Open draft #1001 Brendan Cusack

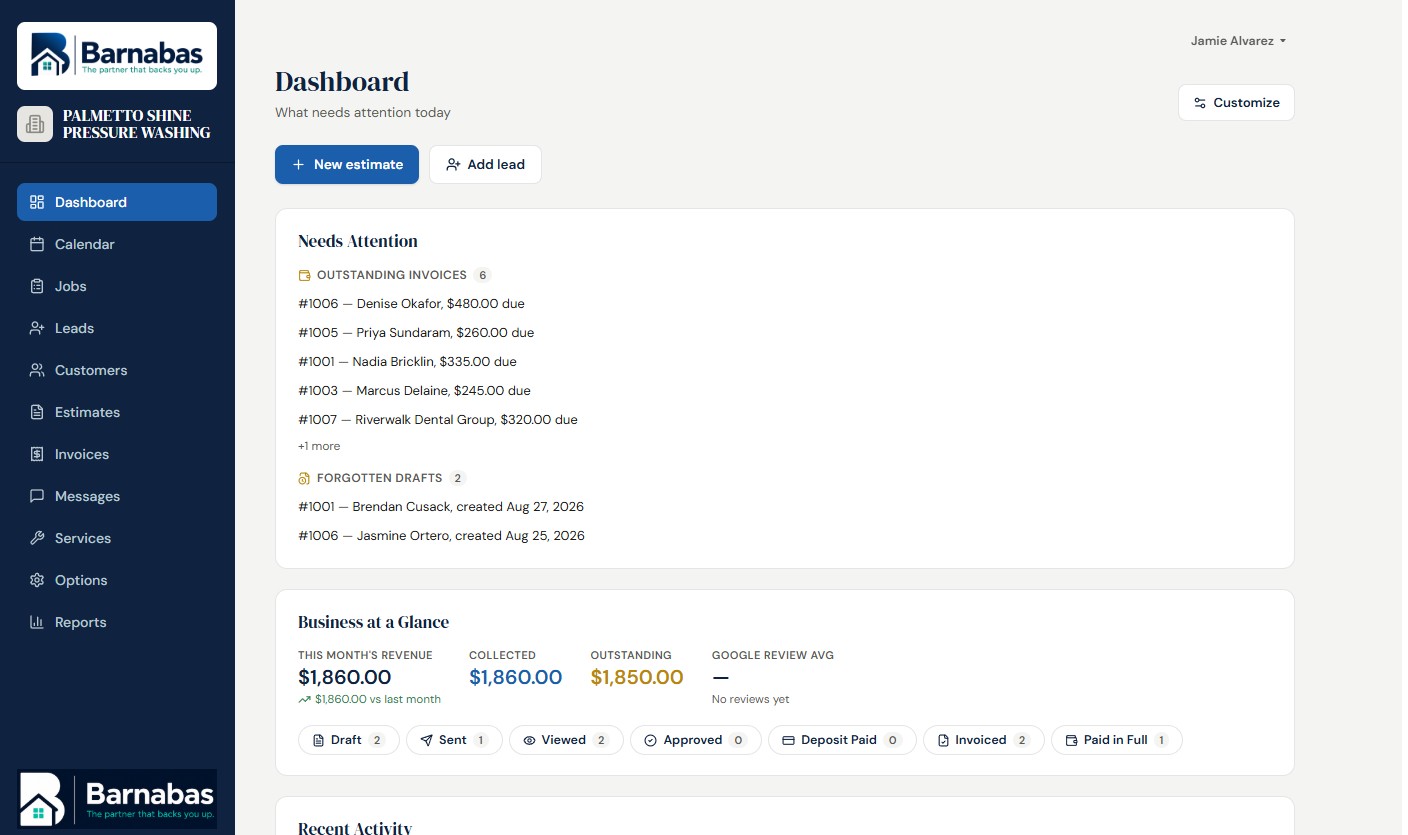441,506
